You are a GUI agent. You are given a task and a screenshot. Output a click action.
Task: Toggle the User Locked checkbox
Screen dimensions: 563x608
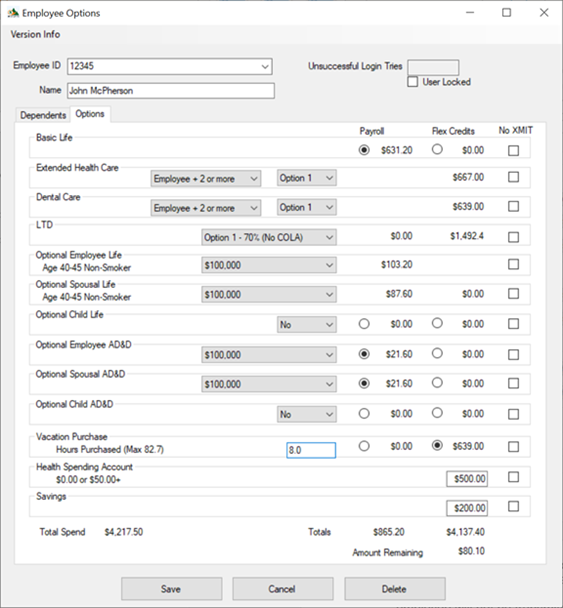pos(413,82)
